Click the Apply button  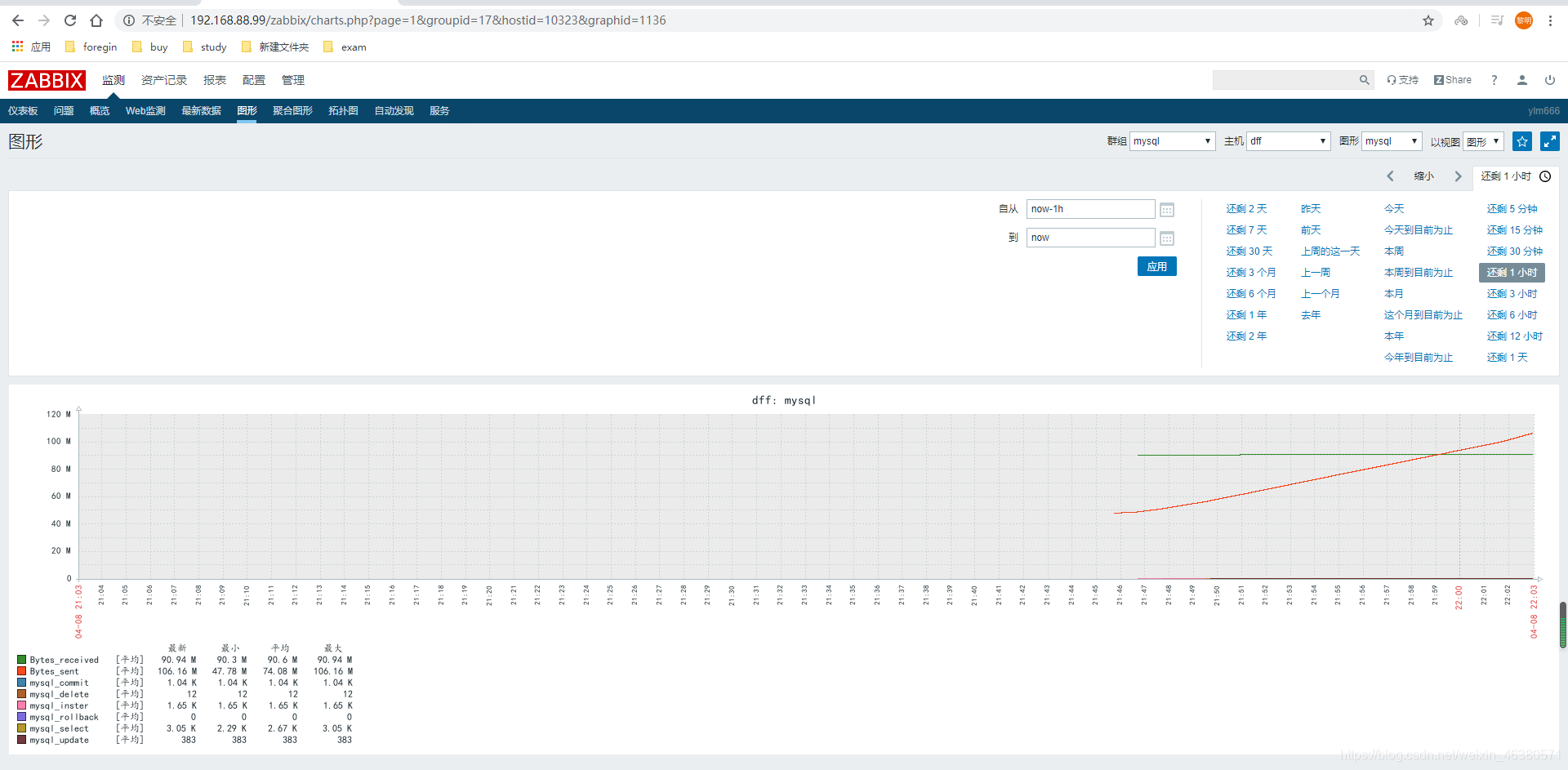[x=1156, y=266]
